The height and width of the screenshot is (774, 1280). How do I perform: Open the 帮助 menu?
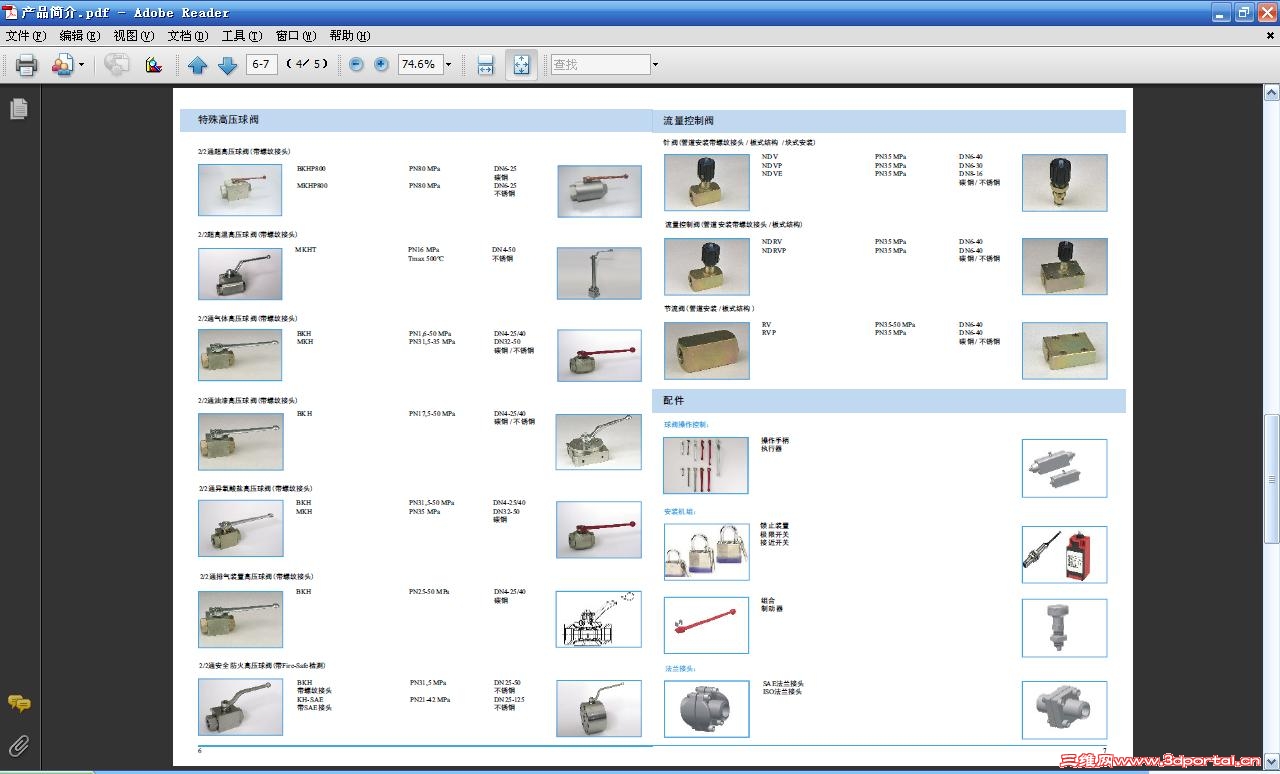pyautogui.click(x=350, y=36)
